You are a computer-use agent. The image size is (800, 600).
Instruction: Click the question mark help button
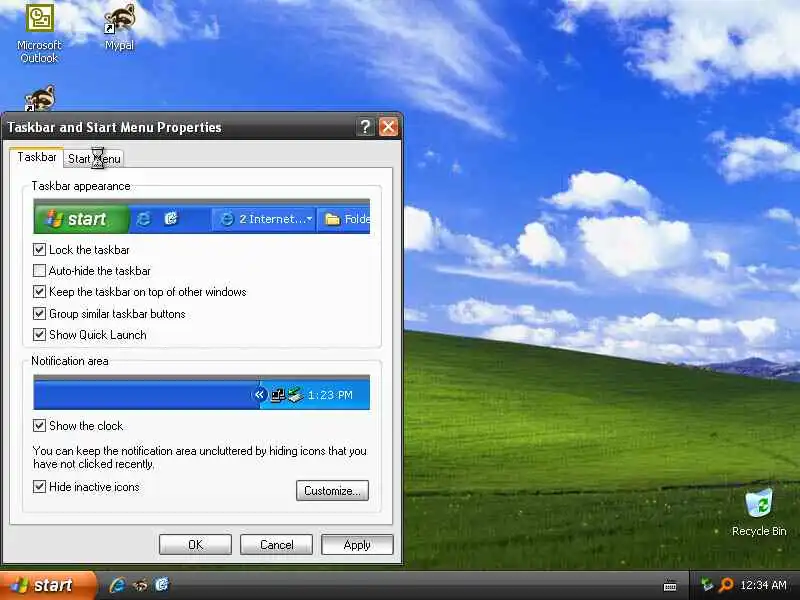coord(365,127)
